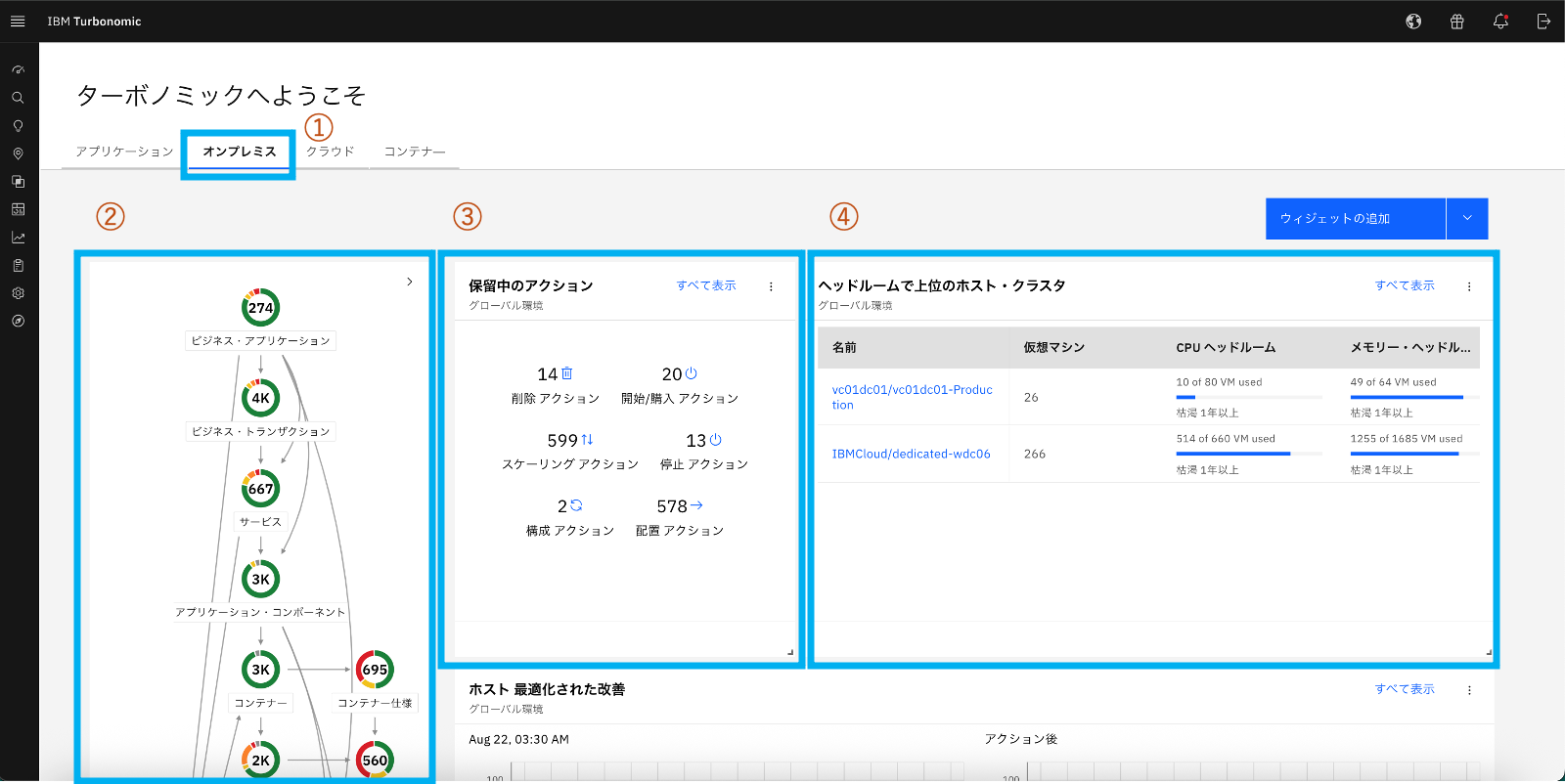
Task: Open dropdown arrow beside ウィジェットの追加
Action: pos(1467,218)
